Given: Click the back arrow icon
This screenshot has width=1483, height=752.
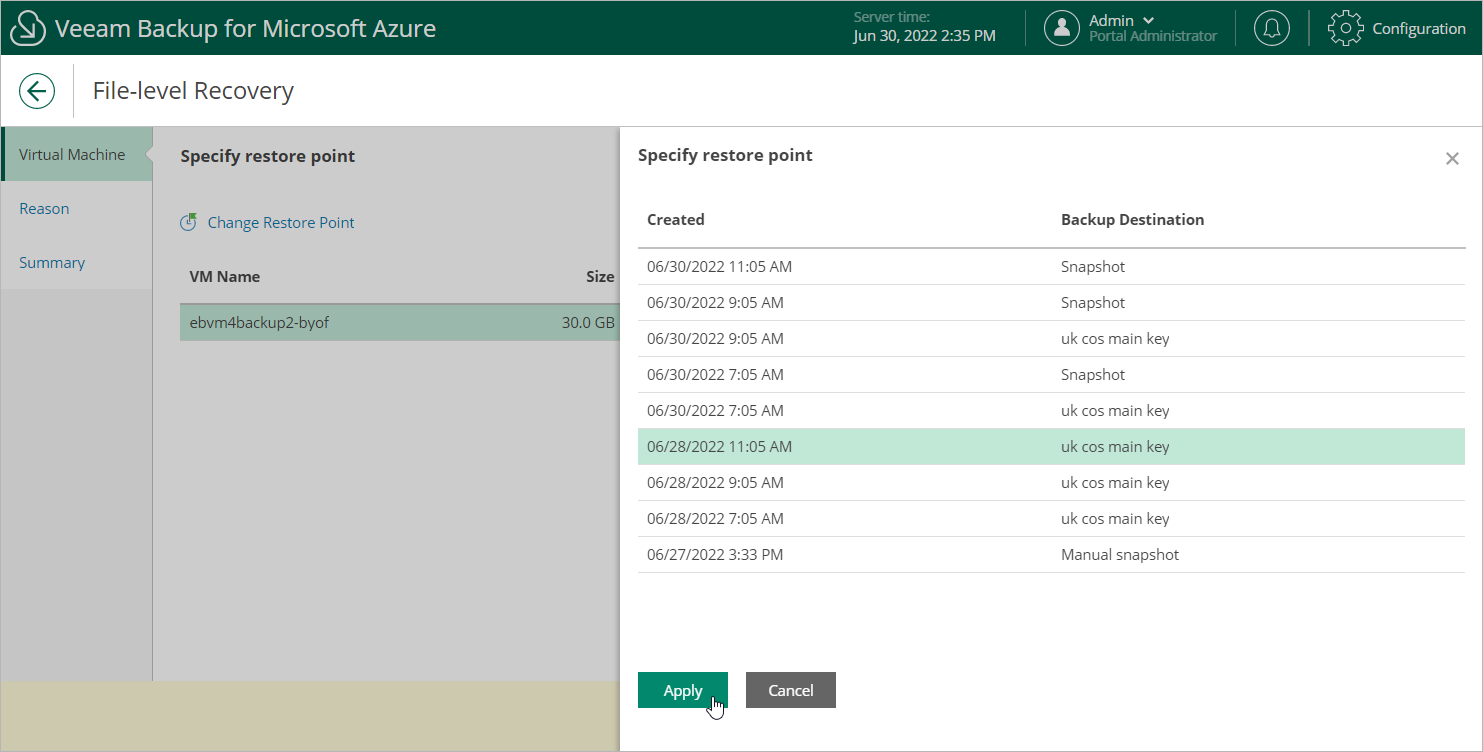Looking at the screenshot, I should [37, 91].
